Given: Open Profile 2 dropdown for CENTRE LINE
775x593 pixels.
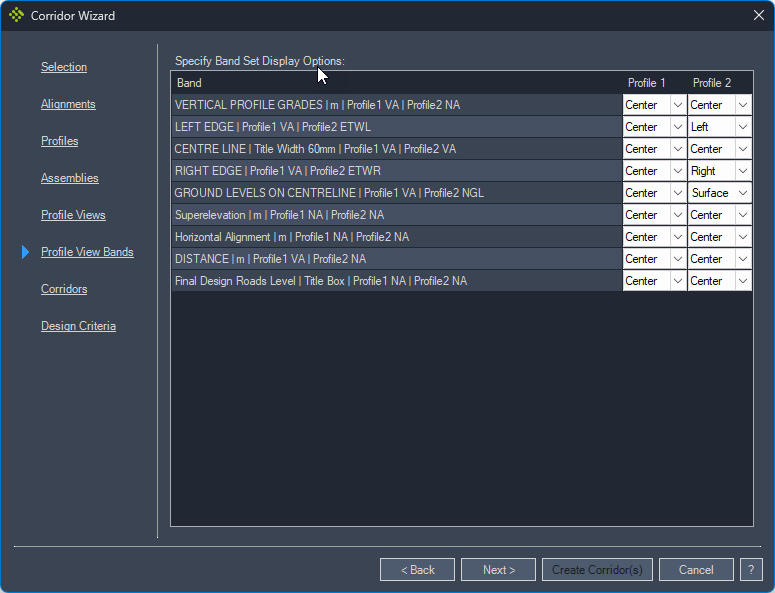Looking at the screenshot, I should [720, 149].
